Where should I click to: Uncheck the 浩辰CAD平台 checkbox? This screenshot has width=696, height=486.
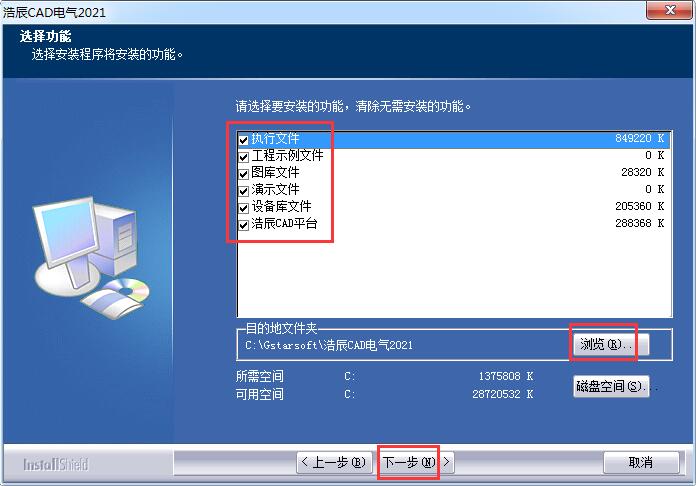(x=243, y=225)
